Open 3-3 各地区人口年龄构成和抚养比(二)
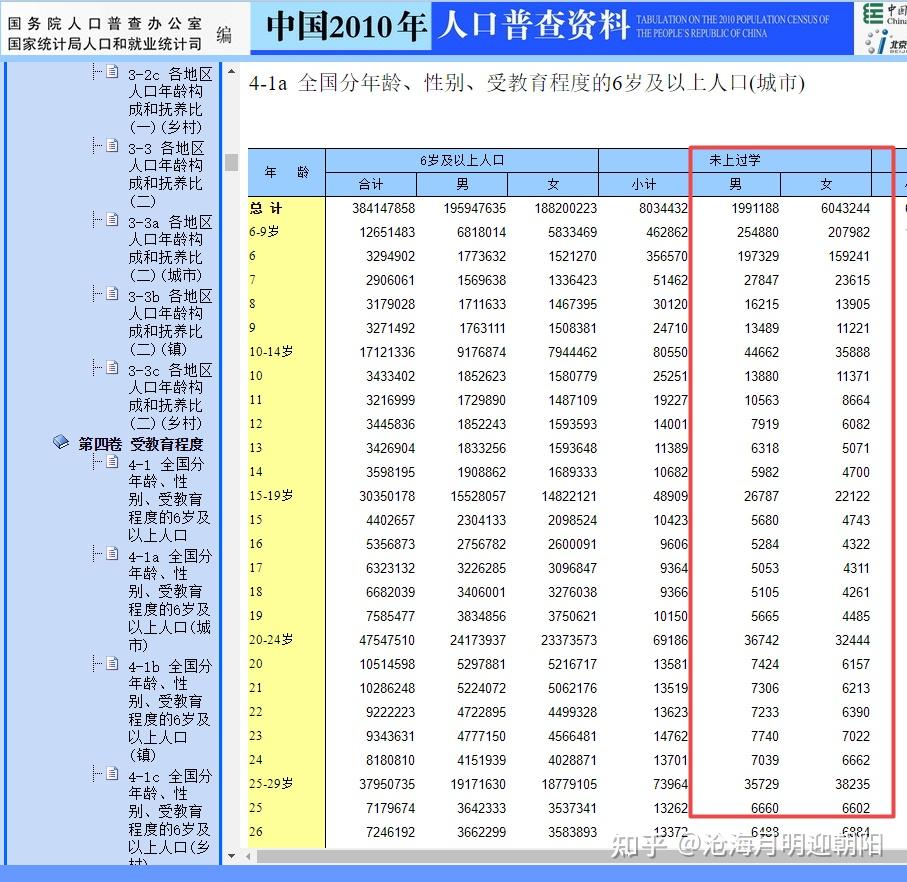 click(166, 175)
